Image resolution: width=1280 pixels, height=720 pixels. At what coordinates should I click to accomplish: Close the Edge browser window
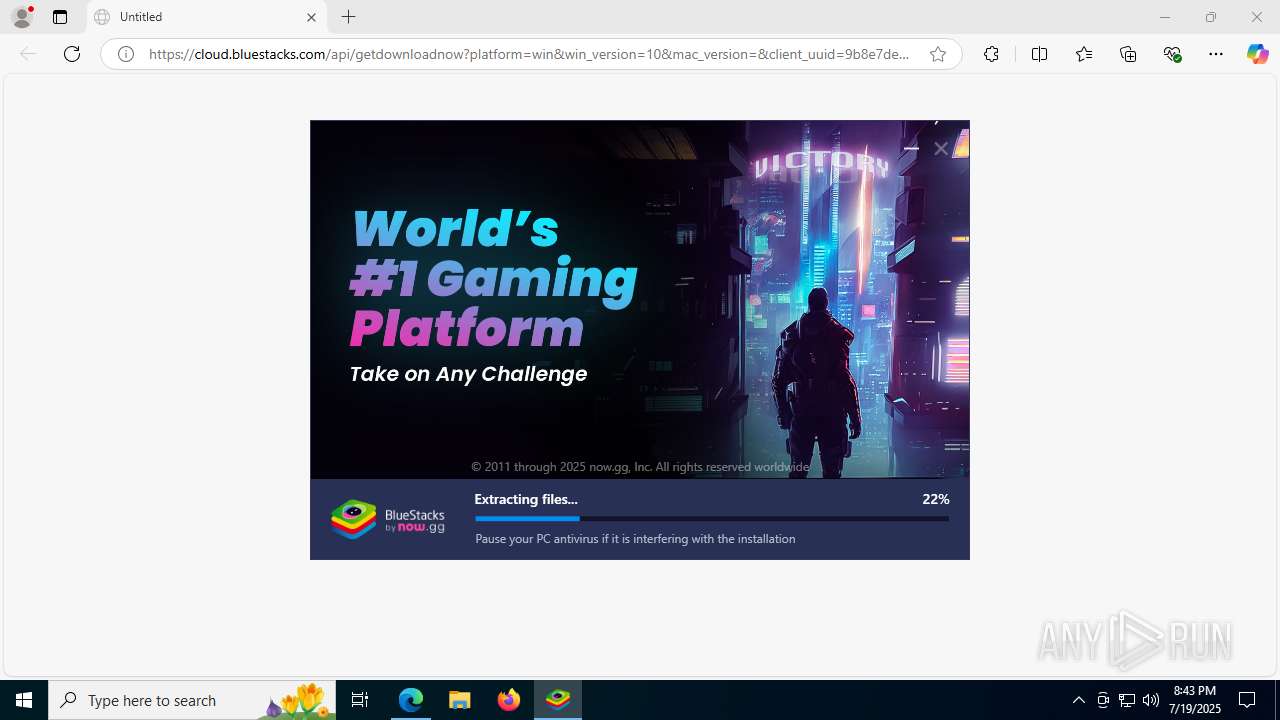click(1257, 17)
